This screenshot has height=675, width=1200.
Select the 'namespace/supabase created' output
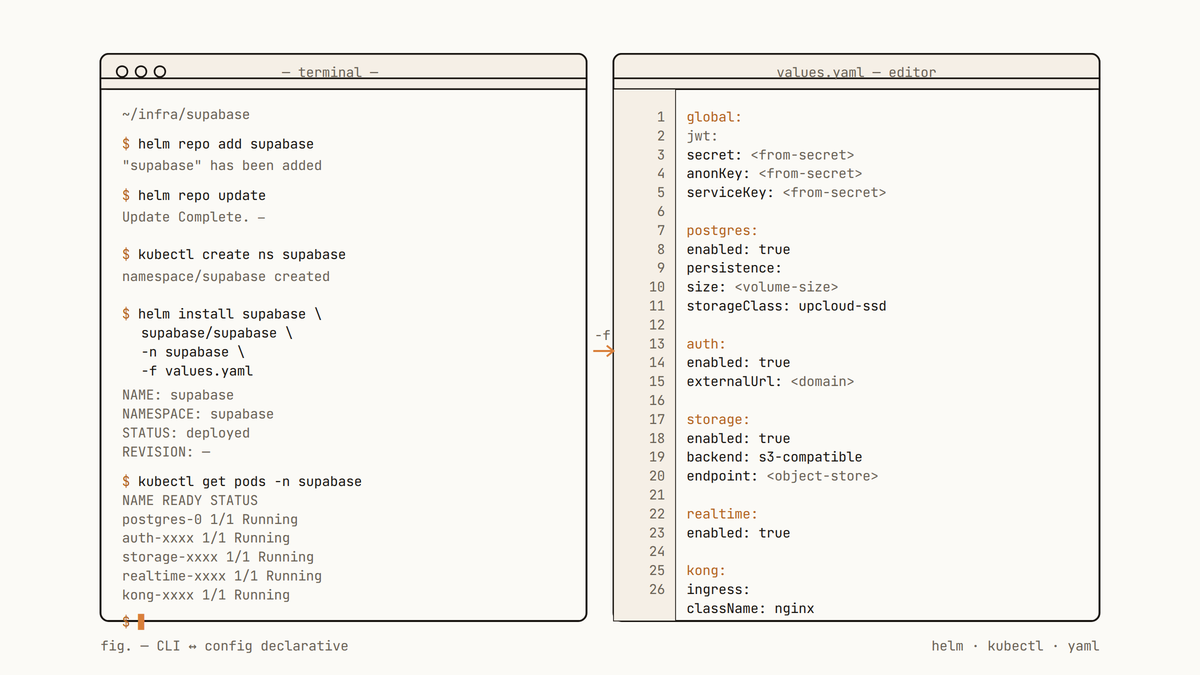coord(226,276)
